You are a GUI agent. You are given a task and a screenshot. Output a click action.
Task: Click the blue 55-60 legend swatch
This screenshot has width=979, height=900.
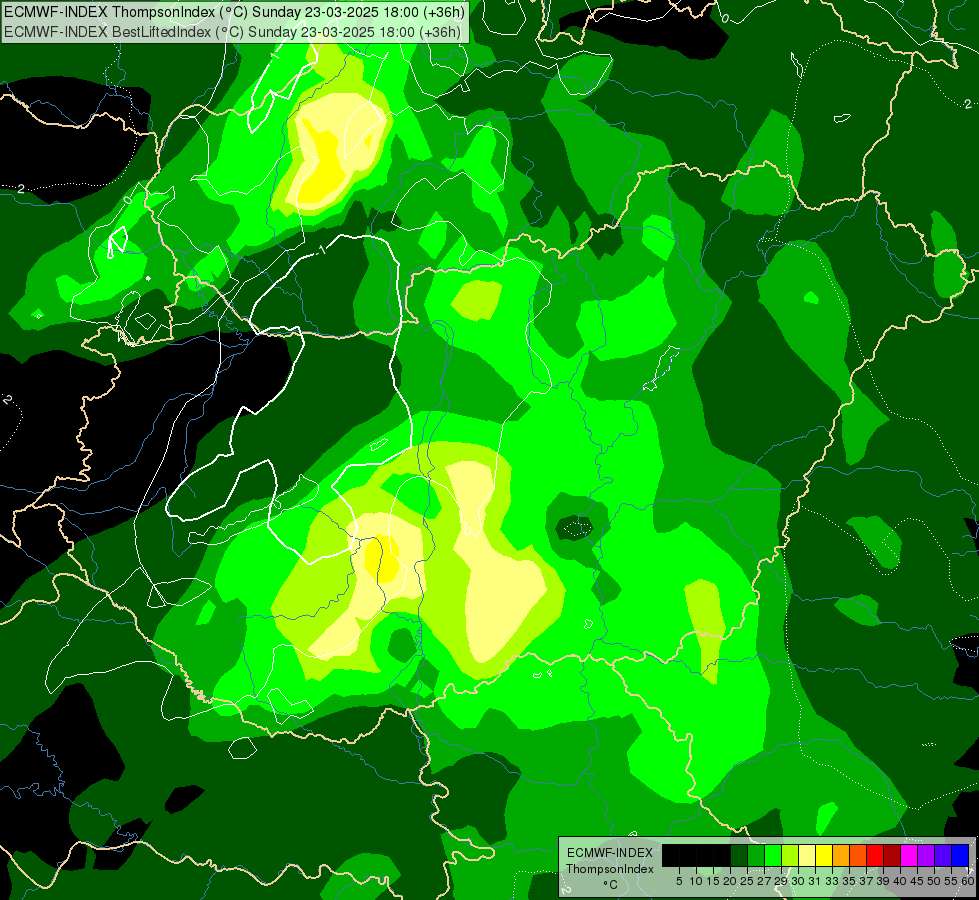pyautogui.click(x=960, y=855)
